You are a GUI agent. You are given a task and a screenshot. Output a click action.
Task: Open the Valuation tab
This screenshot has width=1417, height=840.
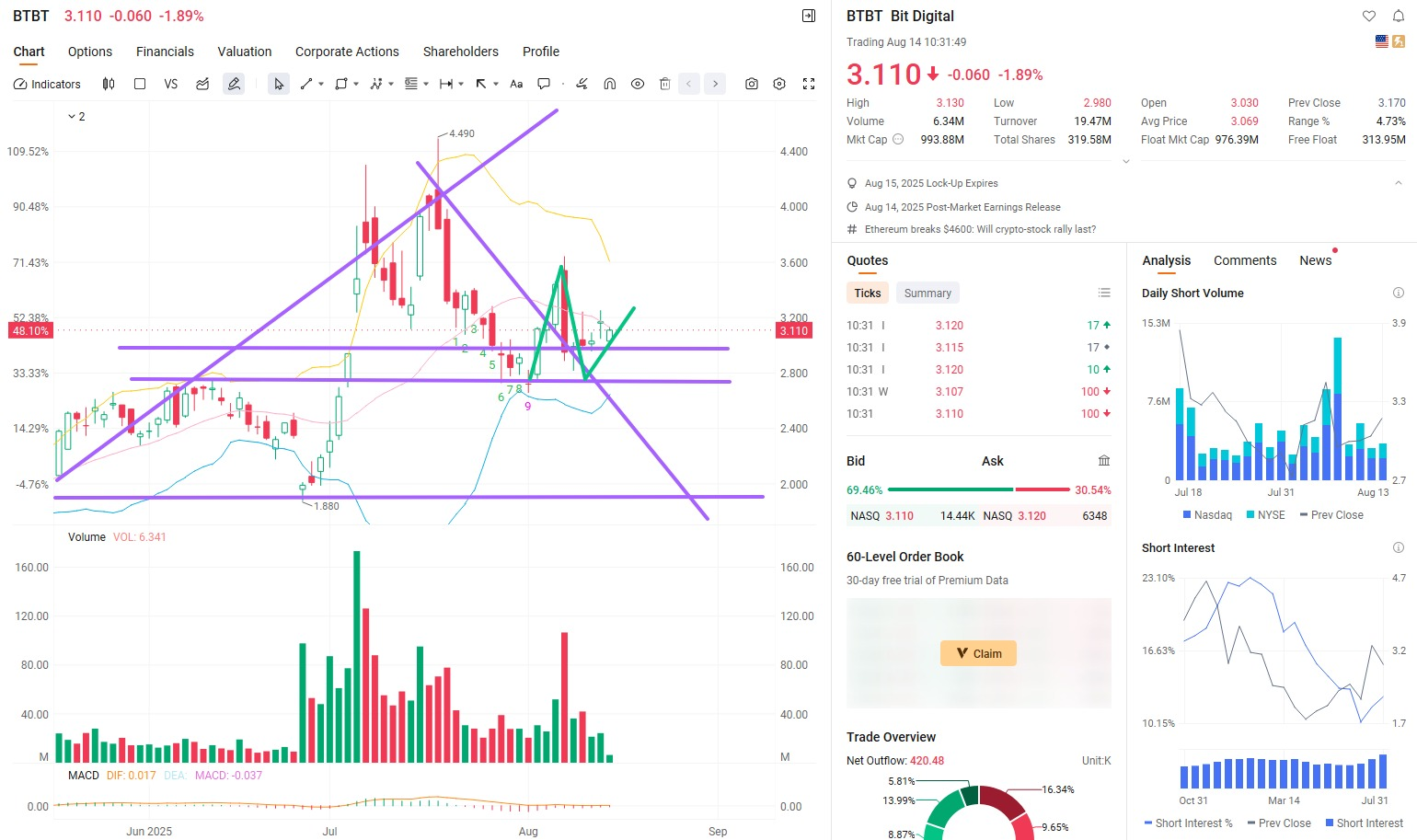pos(245,52)
